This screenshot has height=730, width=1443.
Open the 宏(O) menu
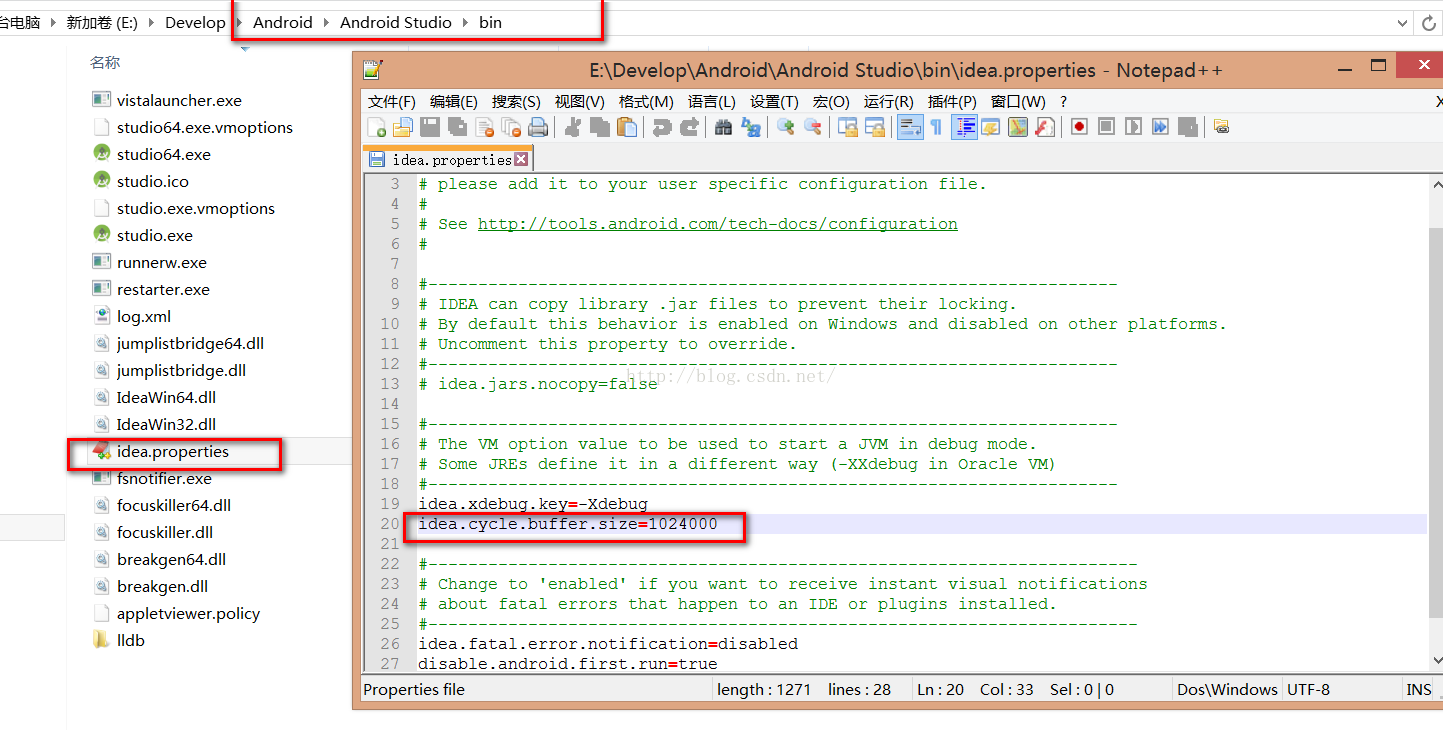[831, 102]
